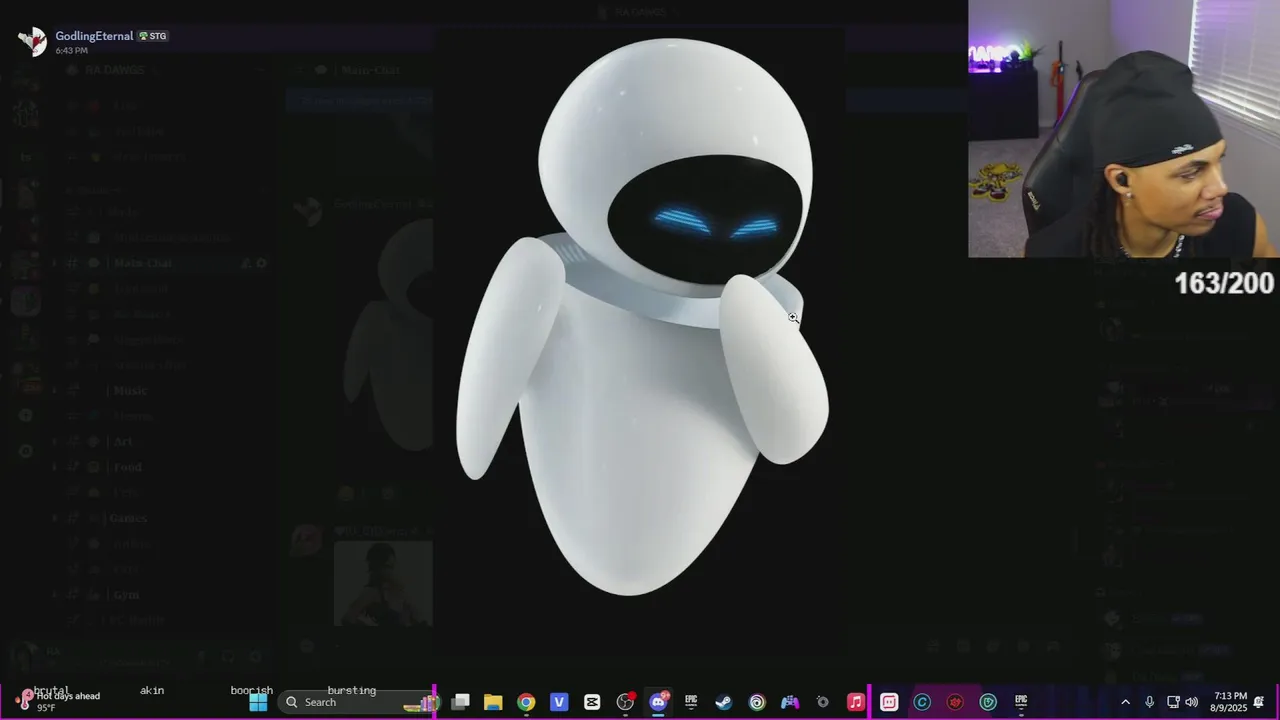Launch Steam from the taskbar
The image size is (1280, 720).
(x=724, y=702)
